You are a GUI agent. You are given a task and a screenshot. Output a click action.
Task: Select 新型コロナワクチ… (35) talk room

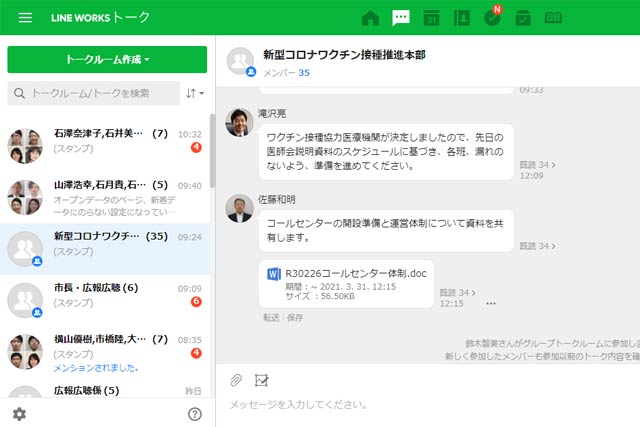(105, 249)
